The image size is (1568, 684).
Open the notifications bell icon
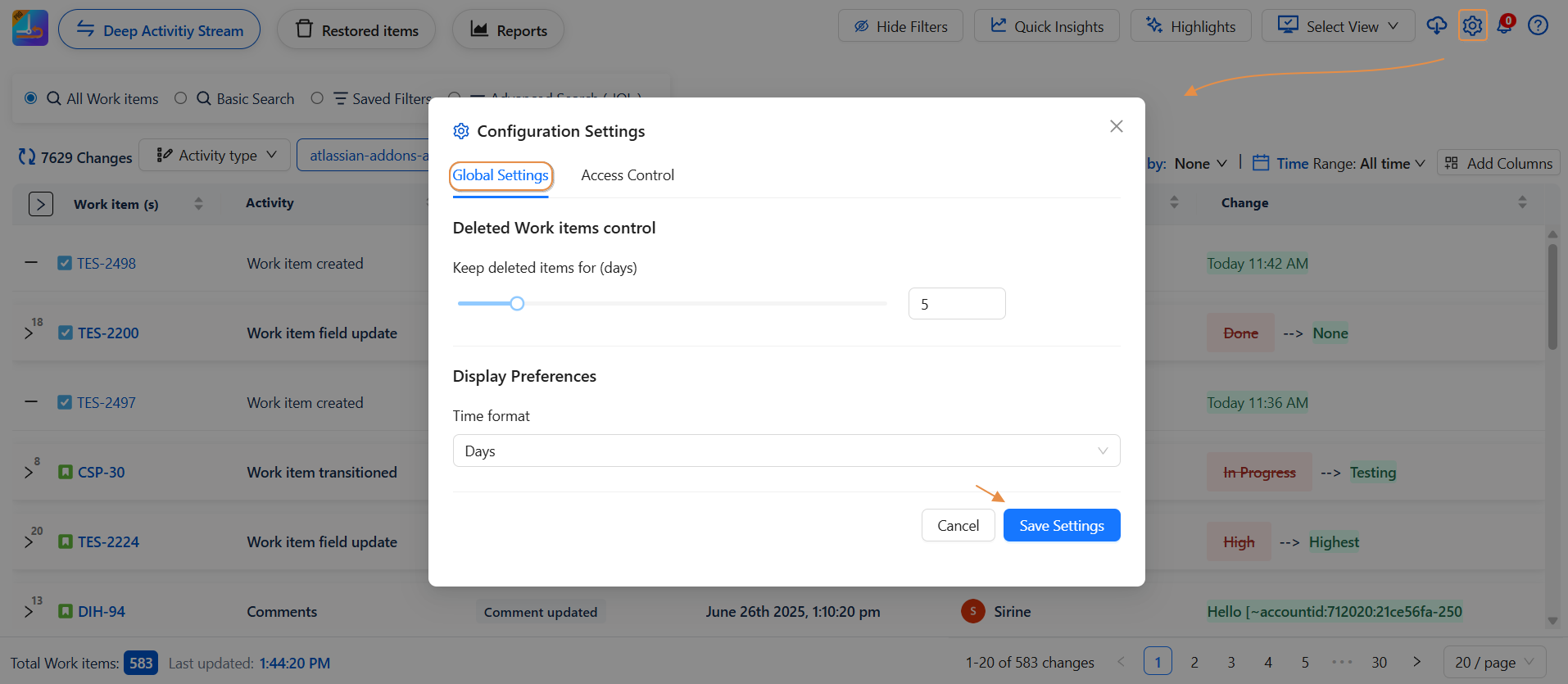(1505, 25)
